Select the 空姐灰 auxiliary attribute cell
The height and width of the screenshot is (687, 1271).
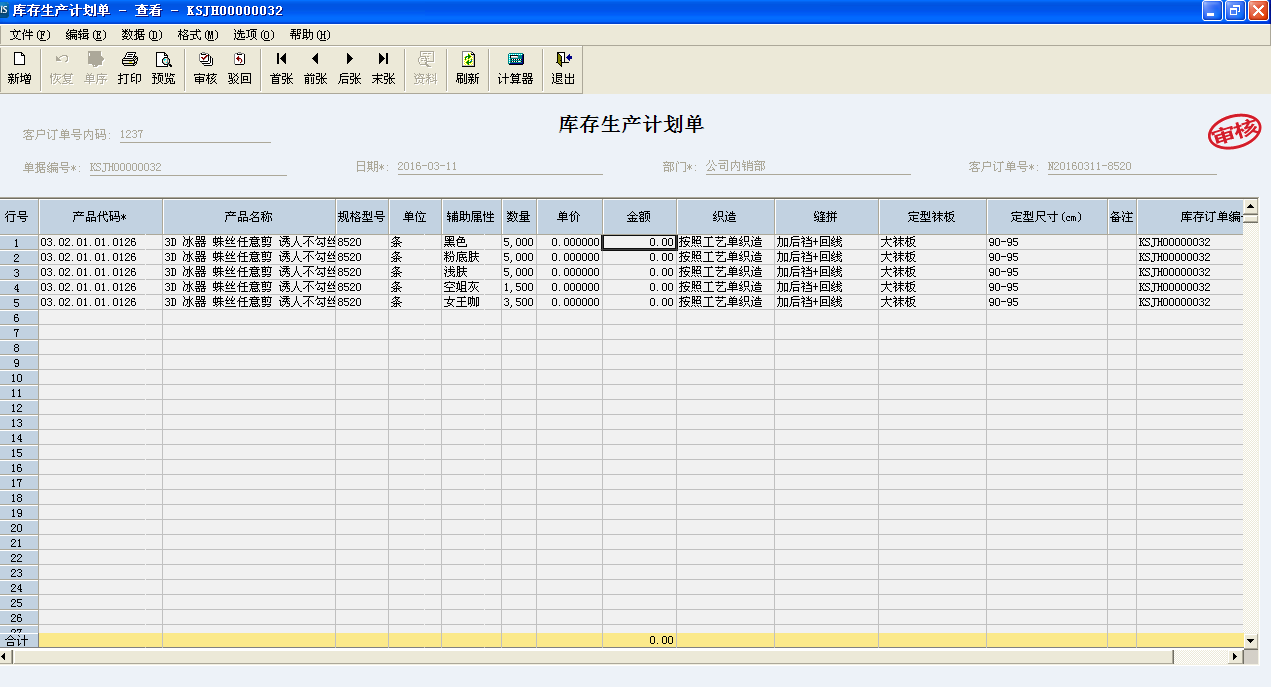pyautogui.click(x=471, y=287)
